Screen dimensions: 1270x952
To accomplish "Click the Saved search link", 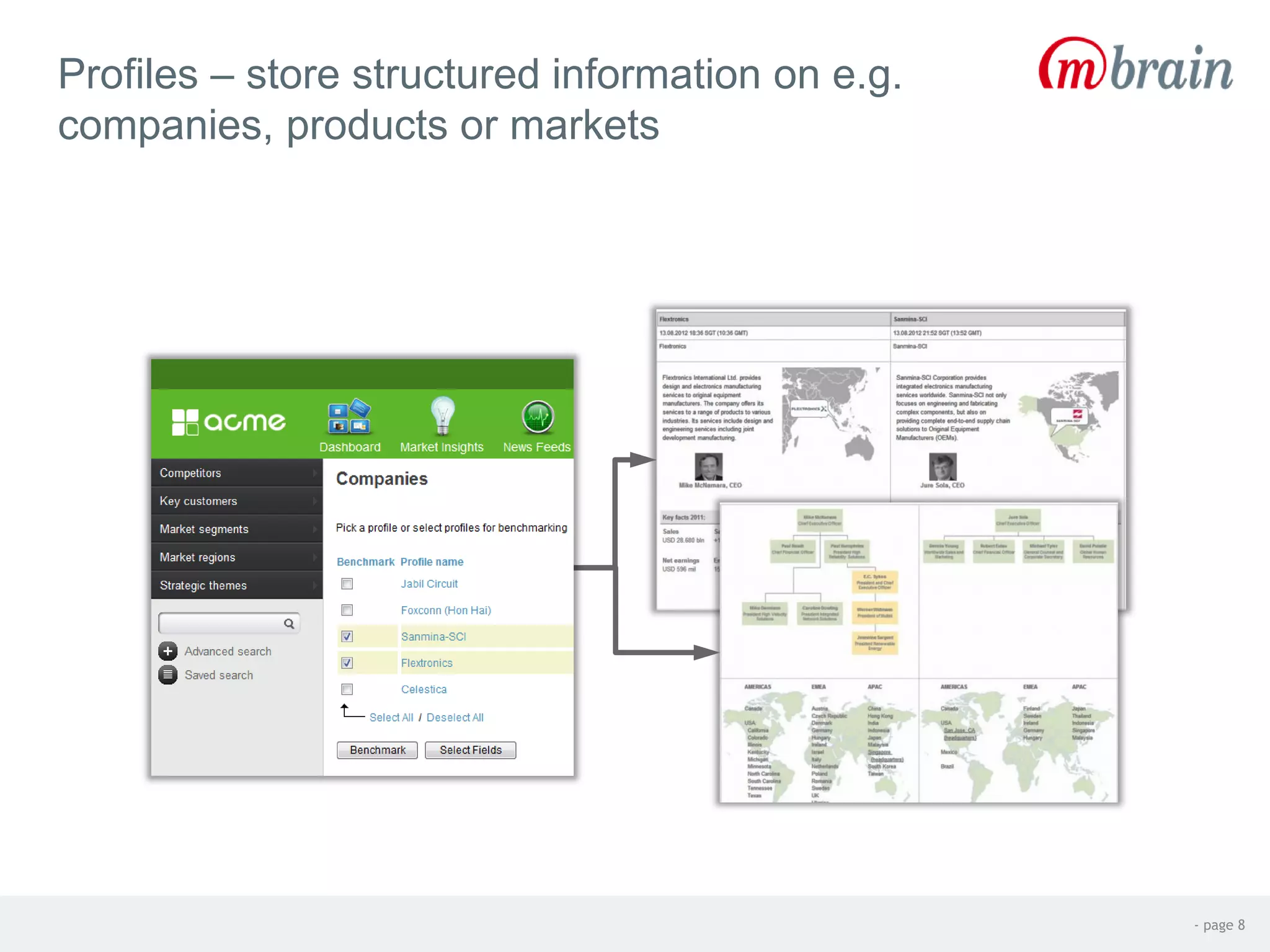I will click(219, 675).
